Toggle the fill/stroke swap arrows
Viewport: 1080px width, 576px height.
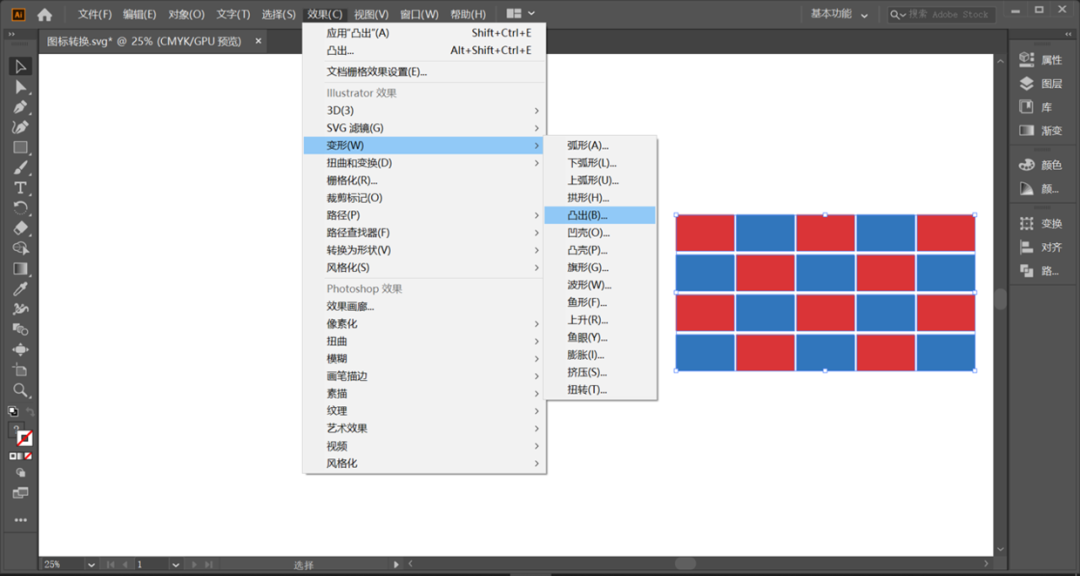pos(30,411)
